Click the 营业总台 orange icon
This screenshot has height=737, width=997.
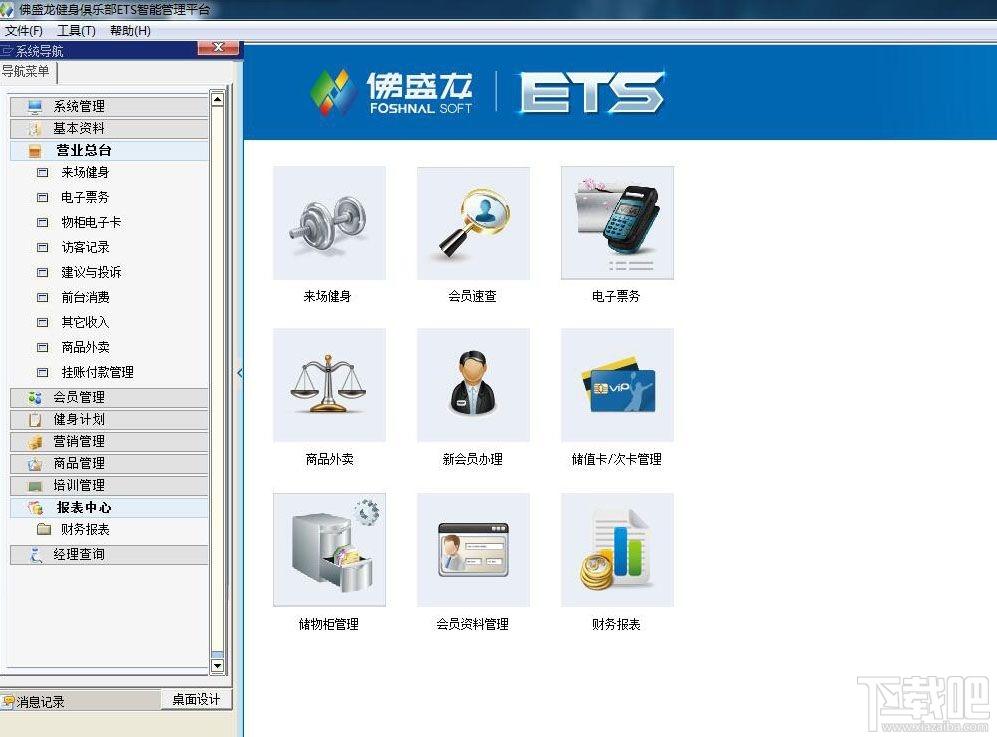[35, 151]
